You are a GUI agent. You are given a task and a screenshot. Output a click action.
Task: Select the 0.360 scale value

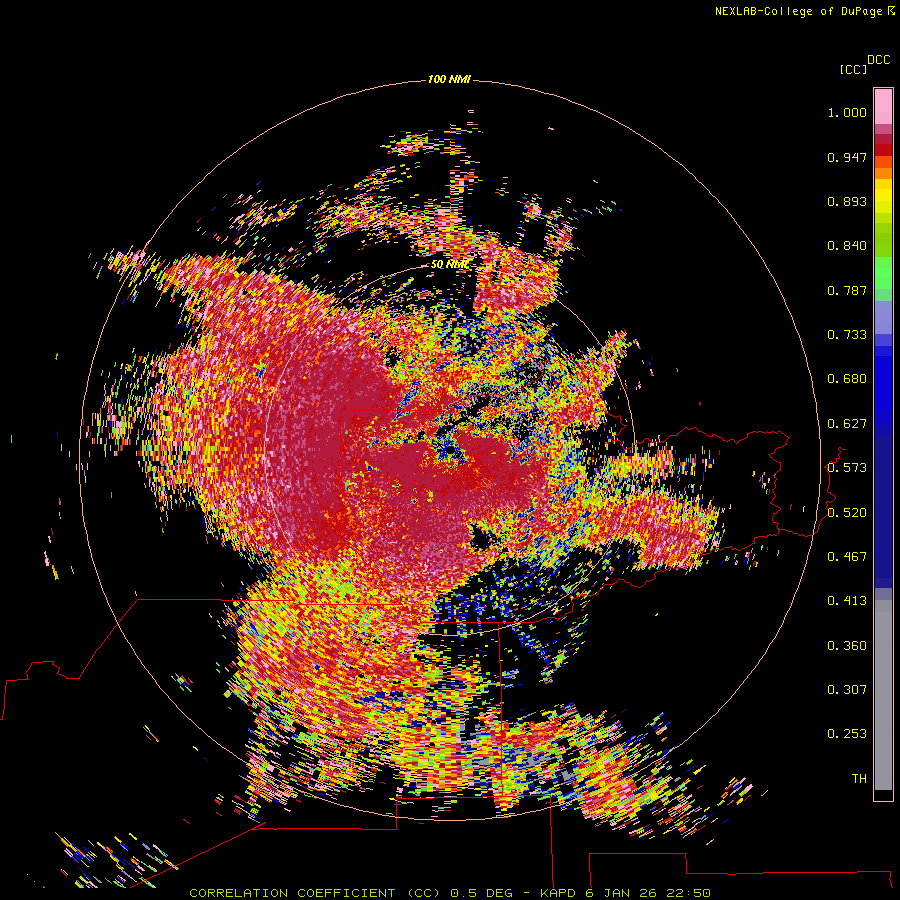coord(847,646)
